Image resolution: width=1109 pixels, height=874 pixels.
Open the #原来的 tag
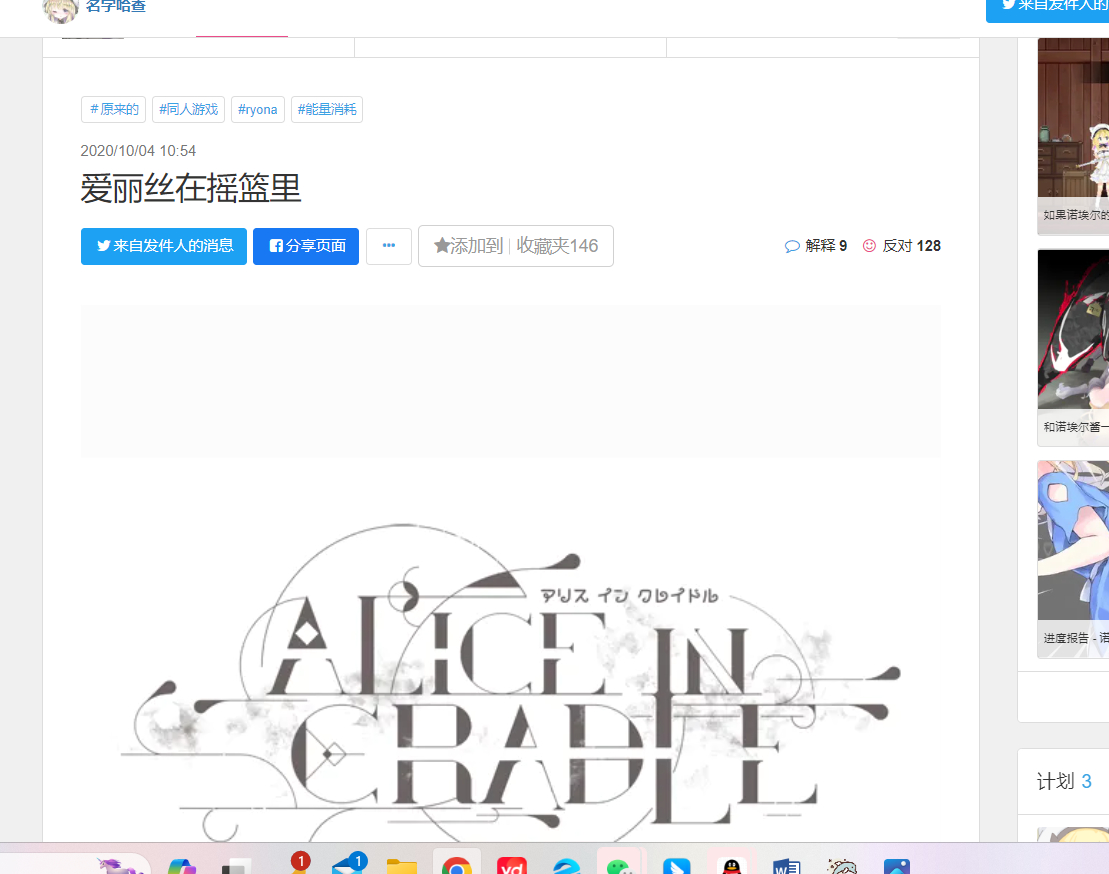point(114,110)
